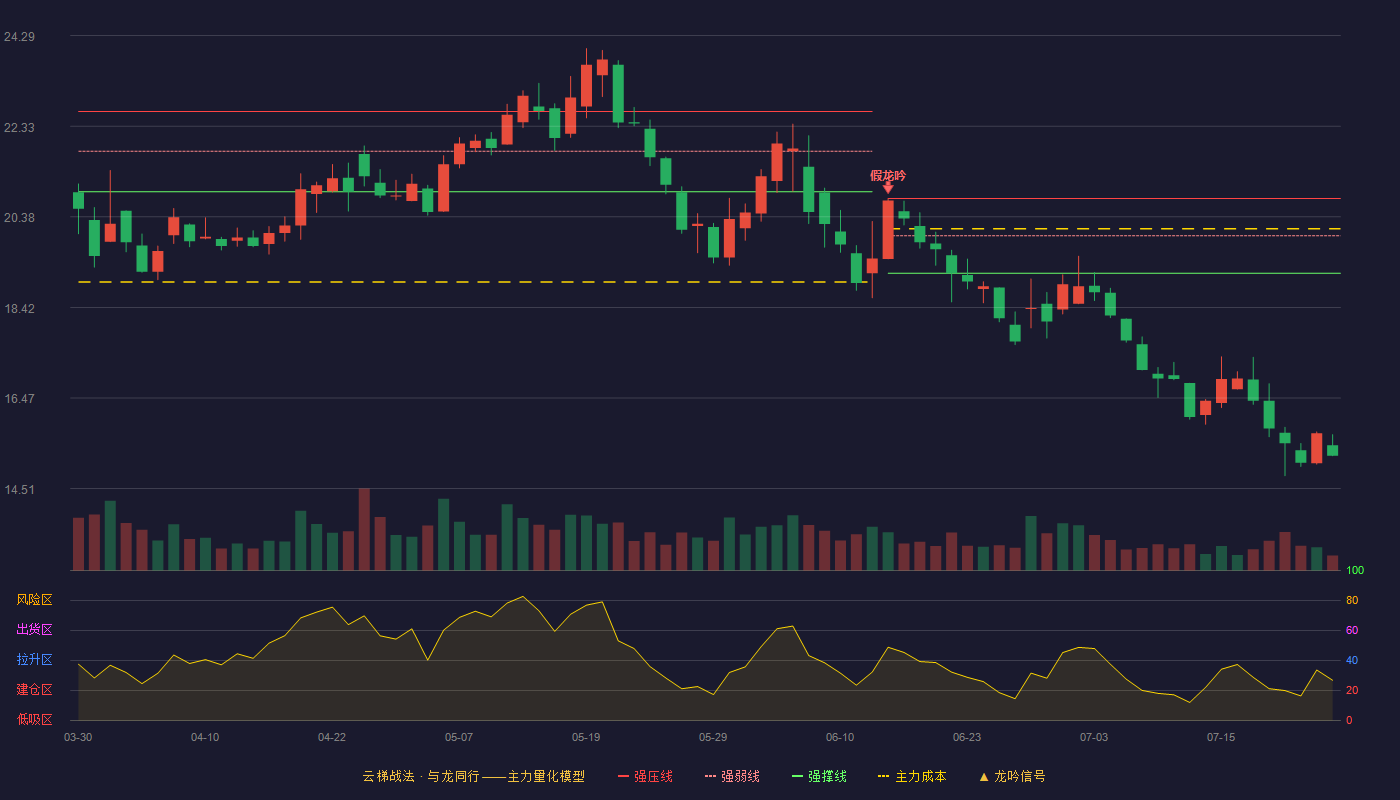Click the 云梯战法 · 与龙同行 title text
The height and width of the screenshot is (800, 1400).
[420, 776]
